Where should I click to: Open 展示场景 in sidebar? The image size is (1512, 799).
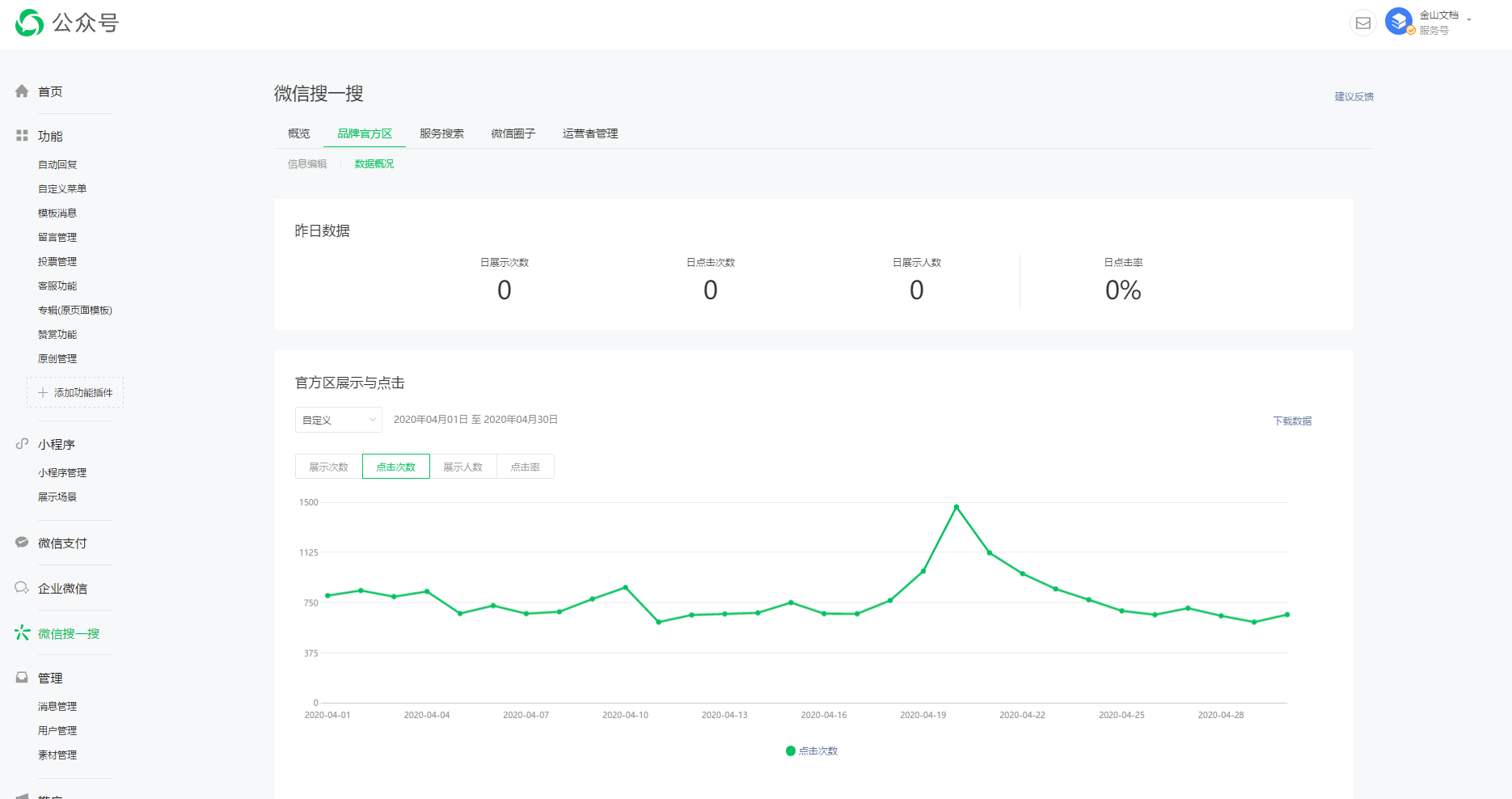pos(57,497)
